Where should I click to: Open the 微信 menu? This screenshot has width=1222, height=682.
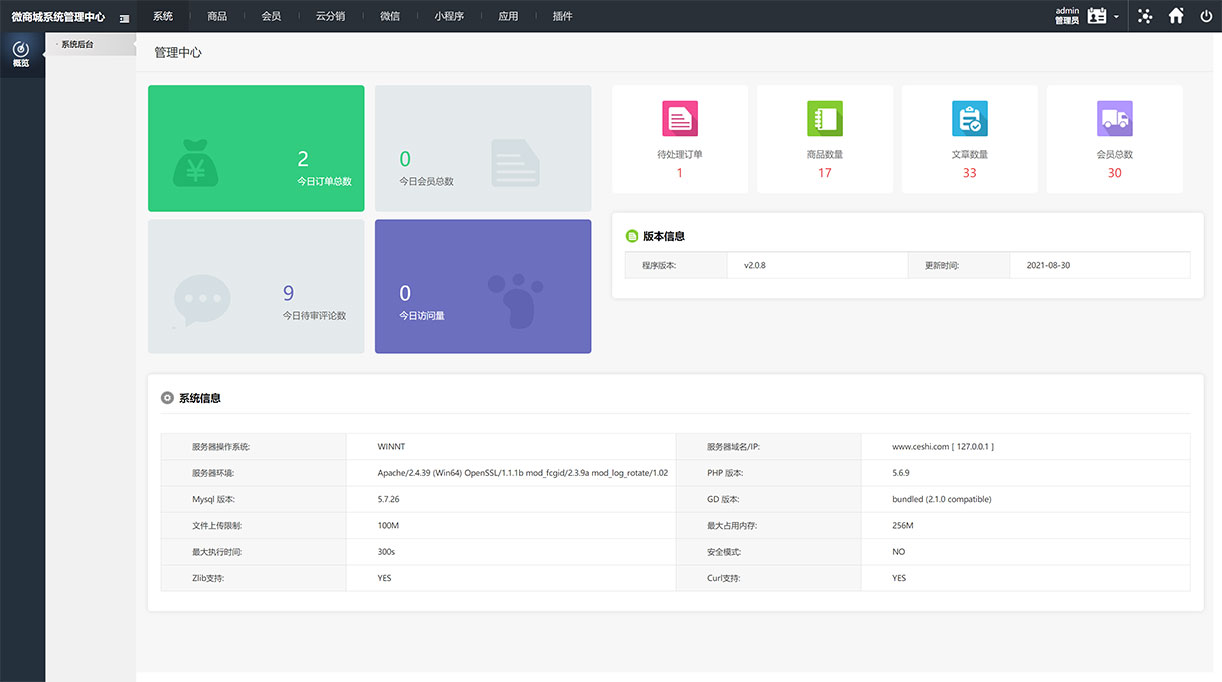coord(390,16)
